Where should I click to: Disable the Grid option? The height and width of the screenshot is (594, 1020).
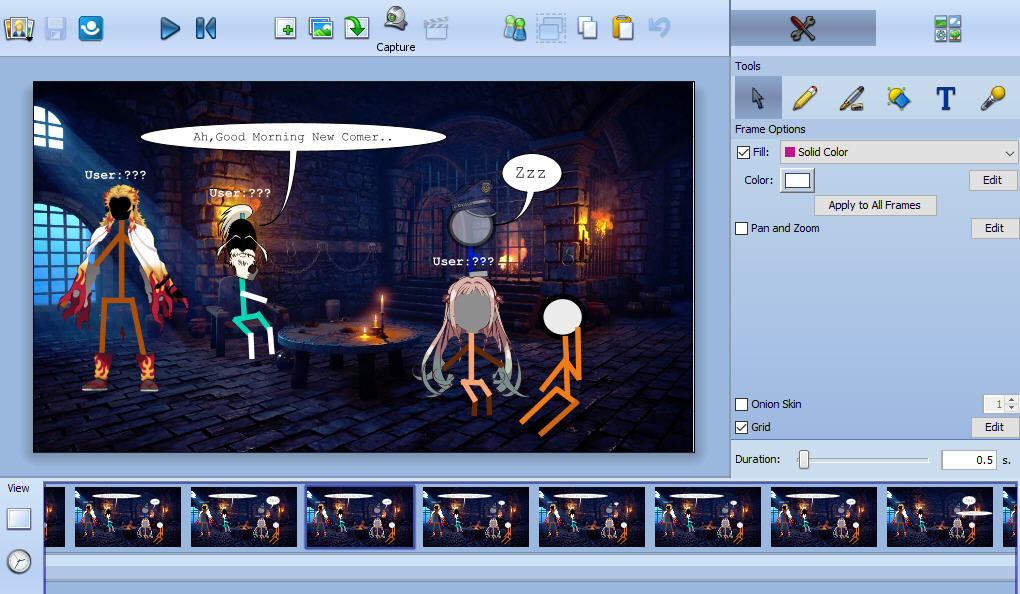click(740, 427)
